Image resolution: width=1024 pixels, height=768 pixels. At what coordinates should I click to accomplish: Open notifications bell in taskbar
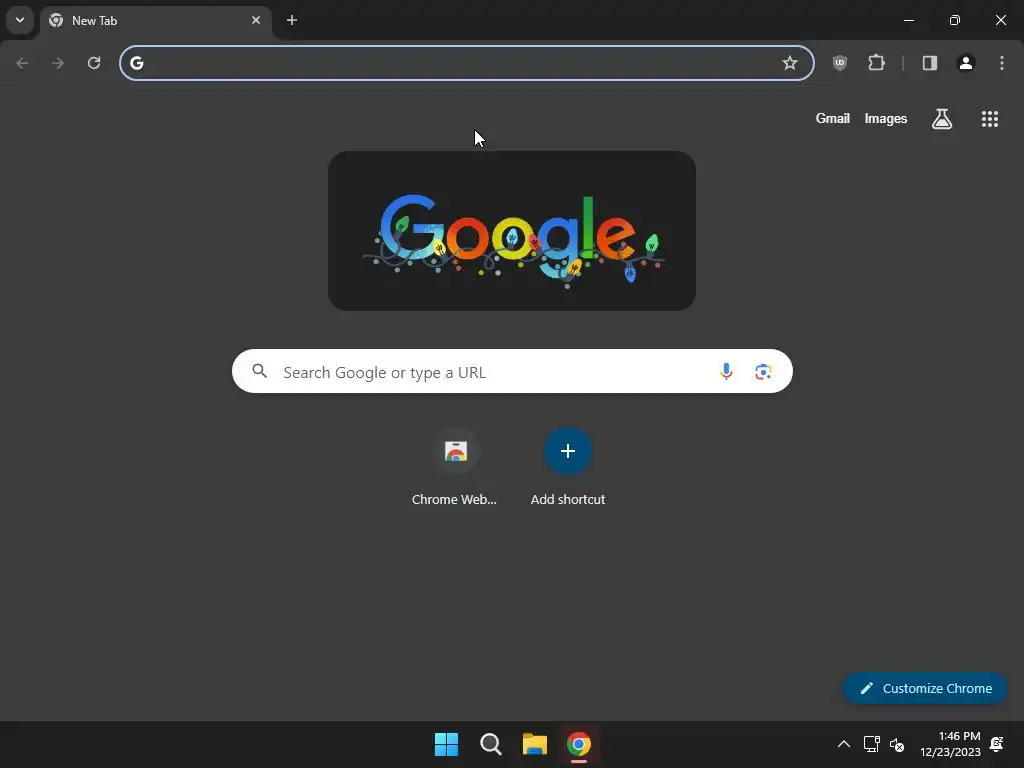tap(997, 744)
